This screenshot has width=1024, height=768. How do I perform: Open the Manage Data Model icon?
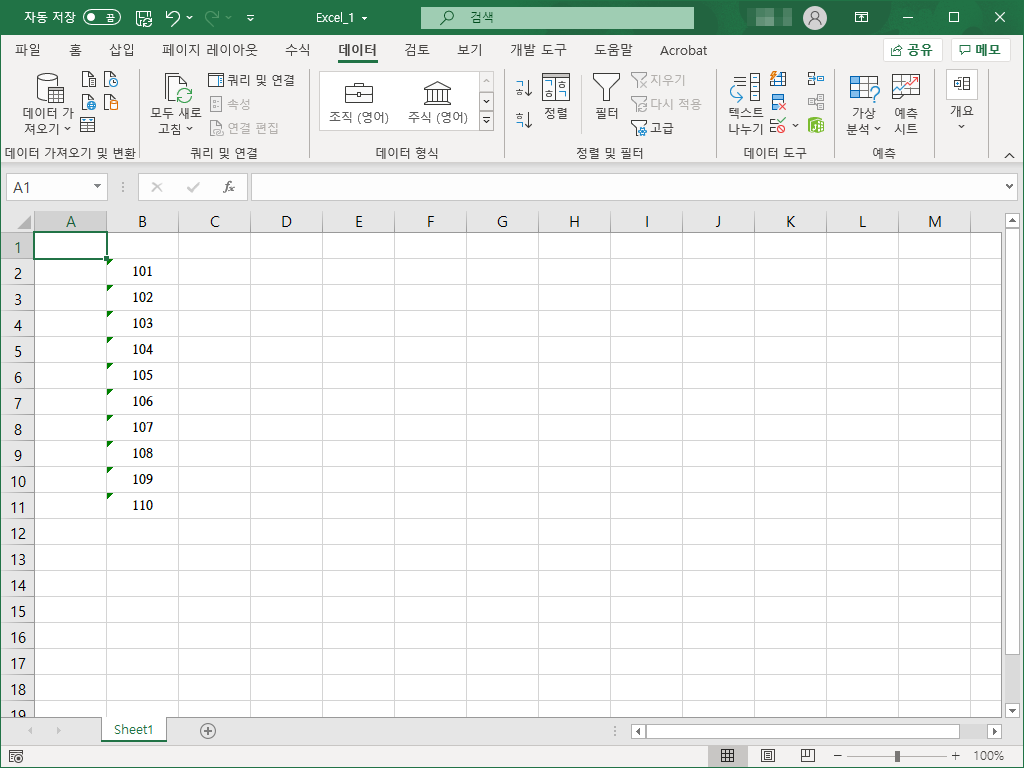(x=816, y=125)
